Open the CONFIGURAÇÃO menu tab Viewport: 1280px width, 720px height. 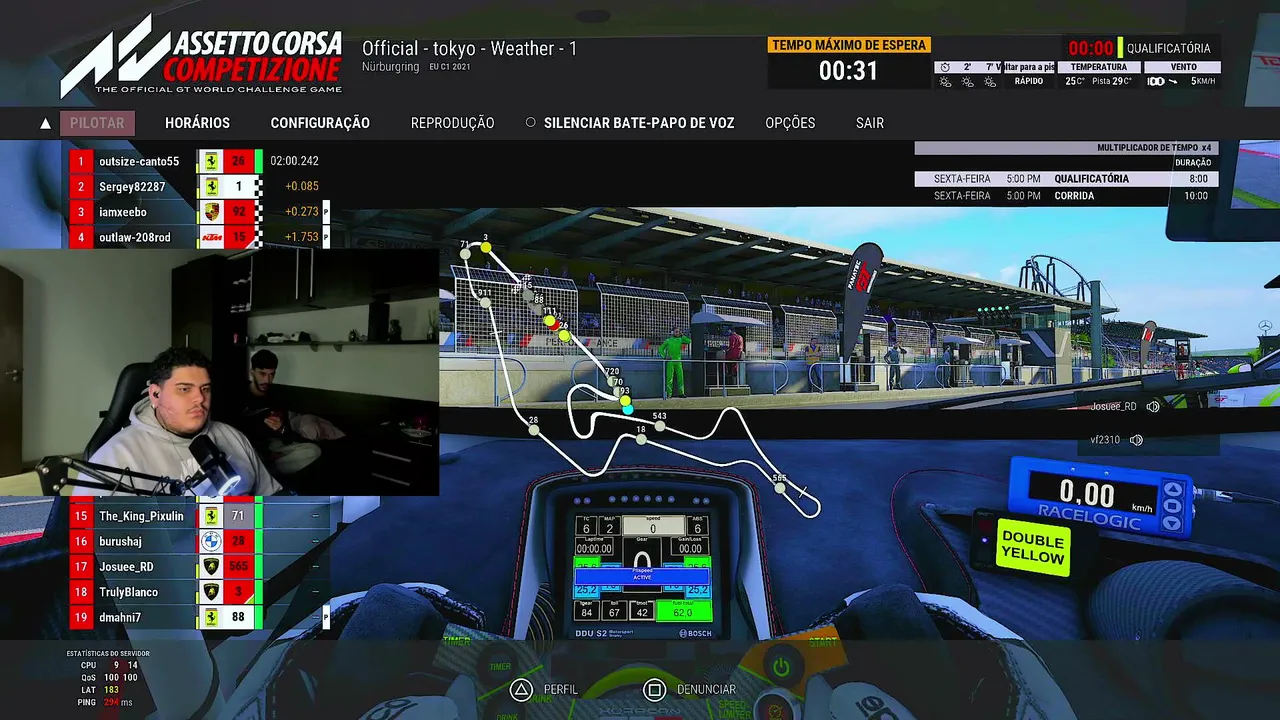coord(320,123)
